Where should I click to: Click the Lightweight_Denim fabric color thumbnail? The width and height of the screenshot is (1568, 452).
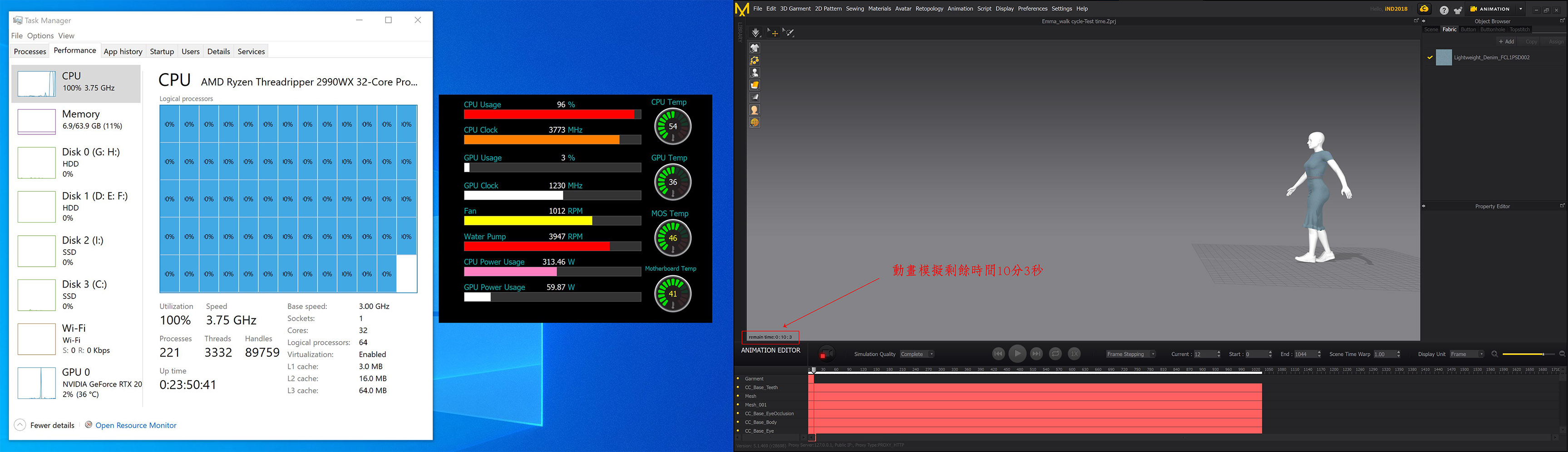[x=1444, y=57]
